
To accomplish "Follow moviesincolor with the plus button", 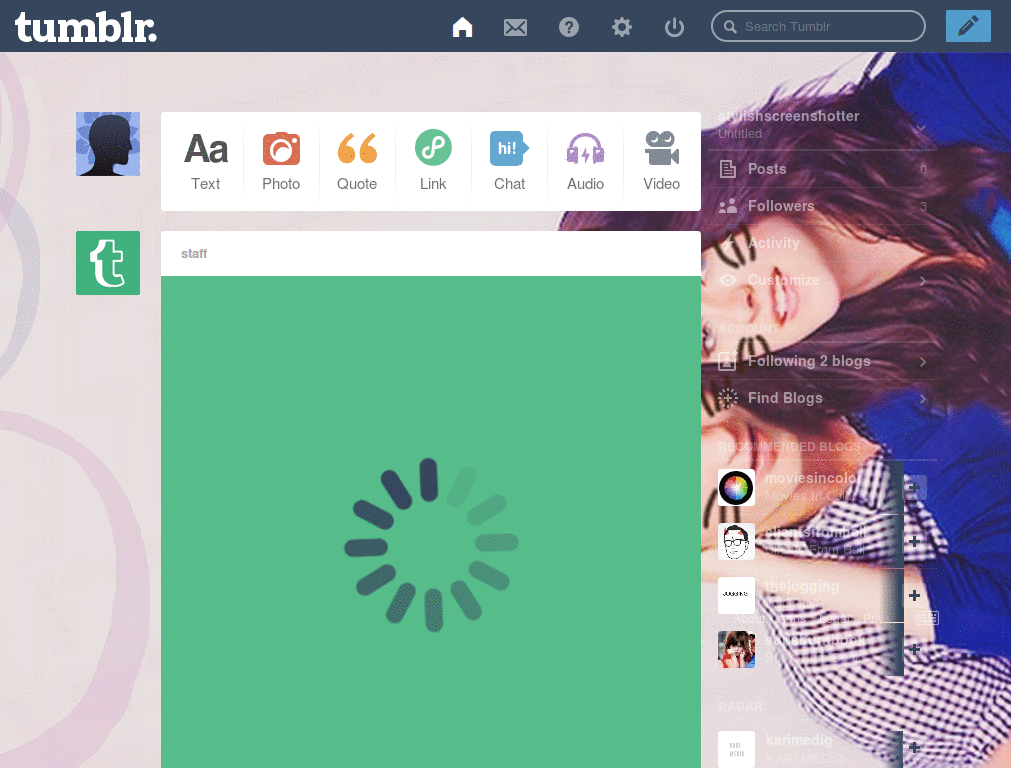I will pos(914,487).
